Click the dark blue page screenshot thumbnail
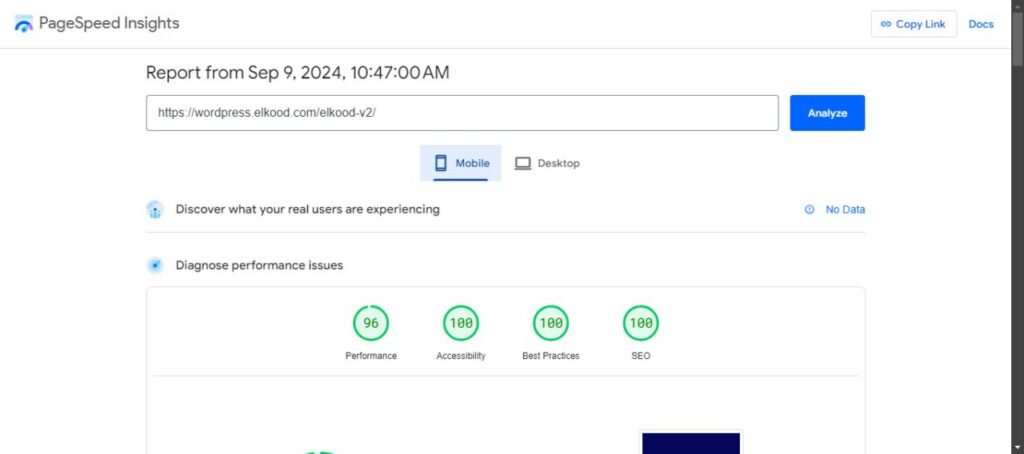Image resolution: width=1024 pixels, height=454 pixels. 691,443
